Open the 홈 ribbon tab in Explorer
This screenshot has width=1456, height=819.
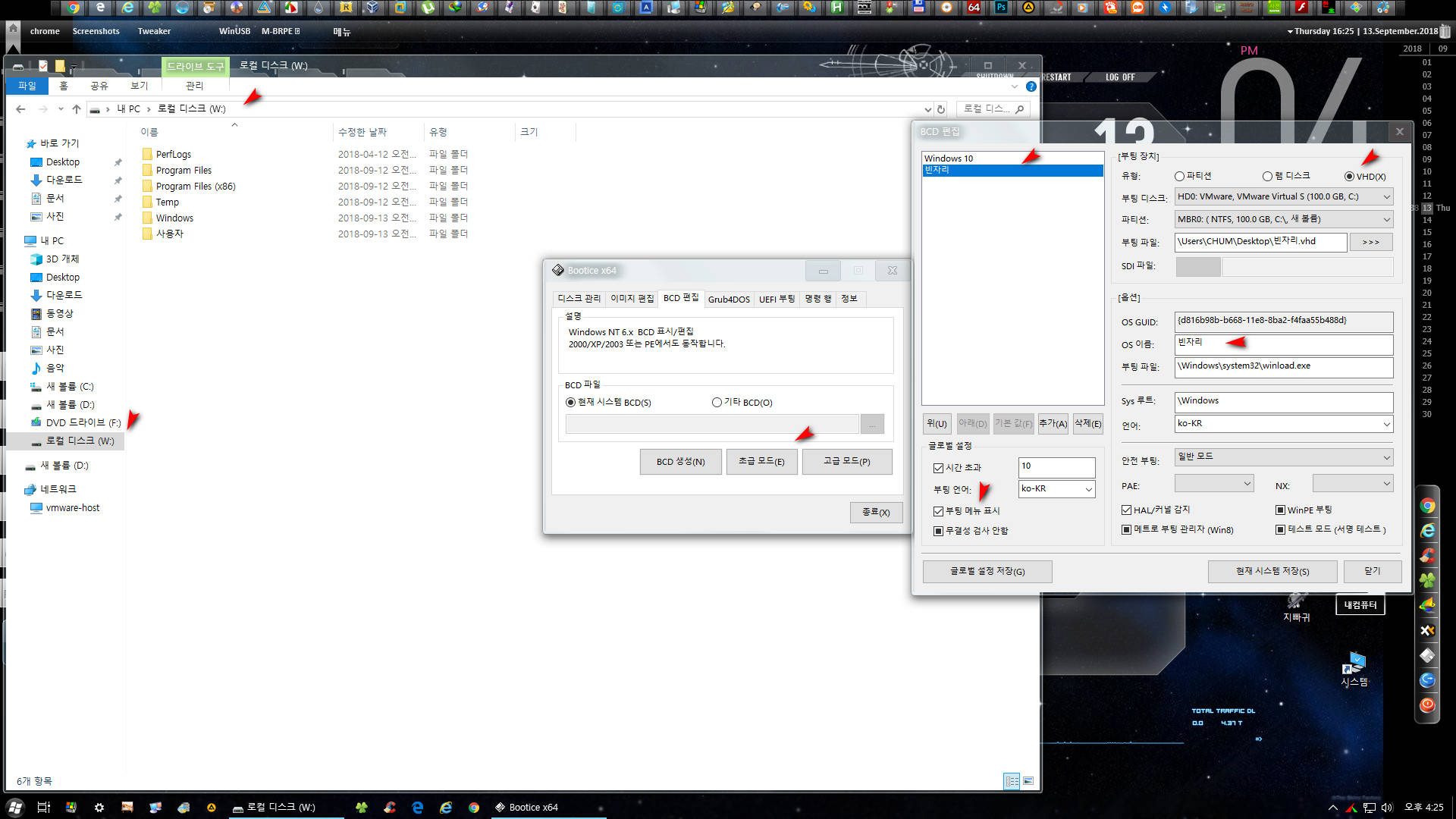point(64,86)
